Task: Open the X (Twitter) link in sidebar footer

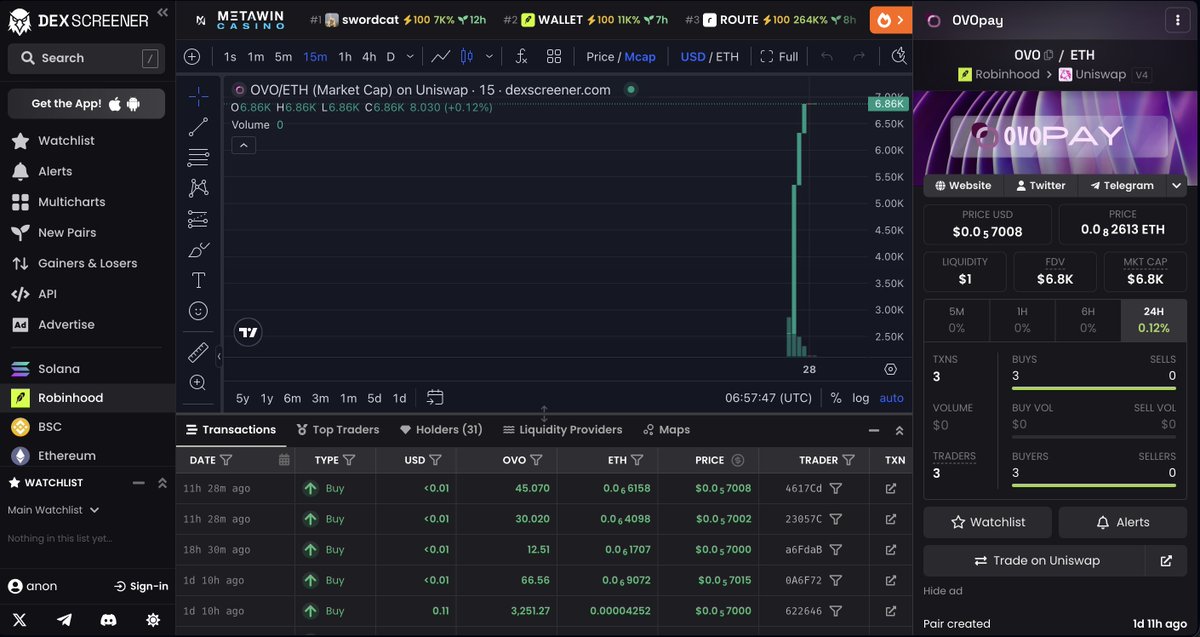Action: coord(20,620)
